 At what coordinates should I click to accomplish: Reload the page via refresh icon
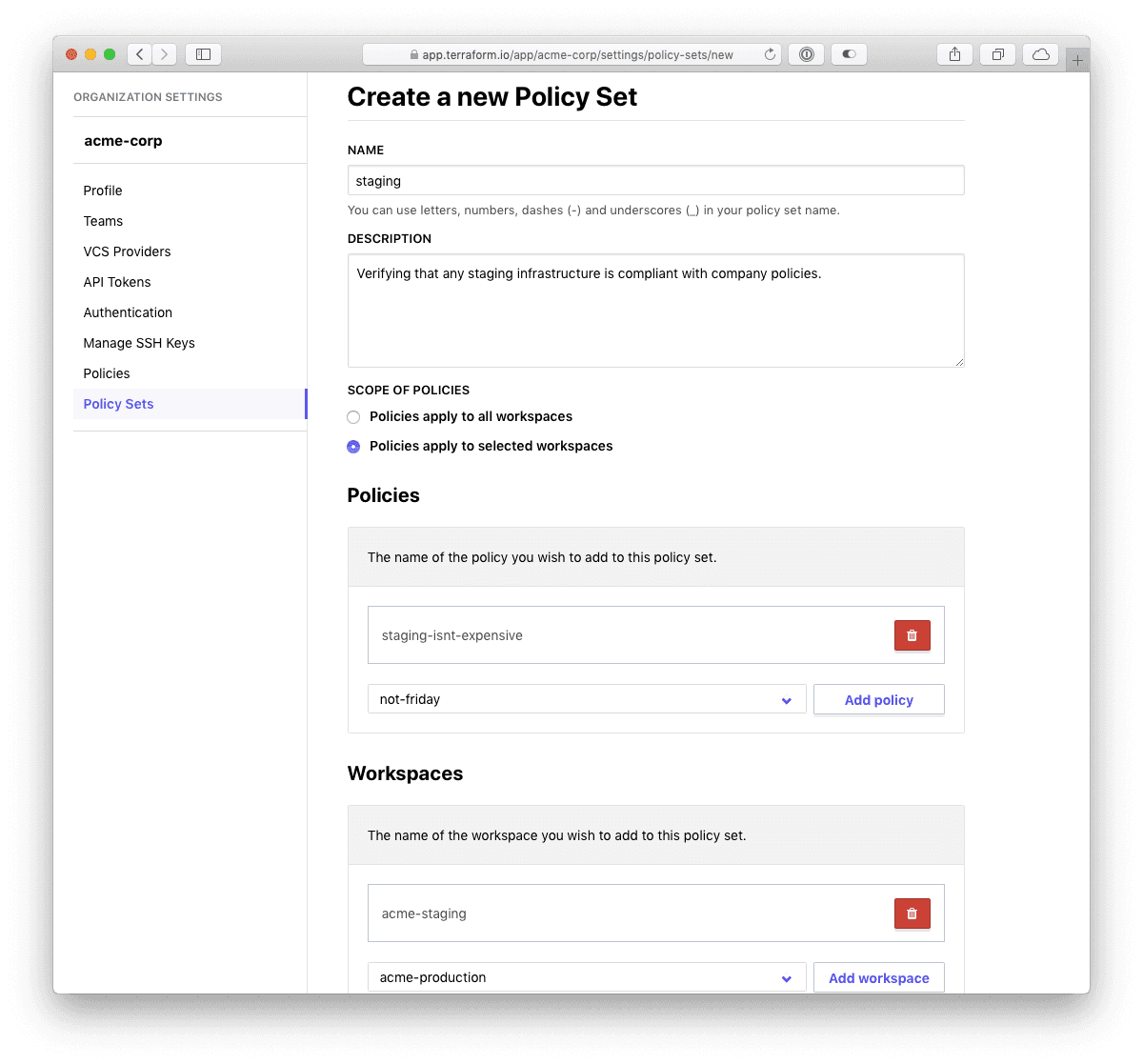pyautogui.click(x=770, y=54)
